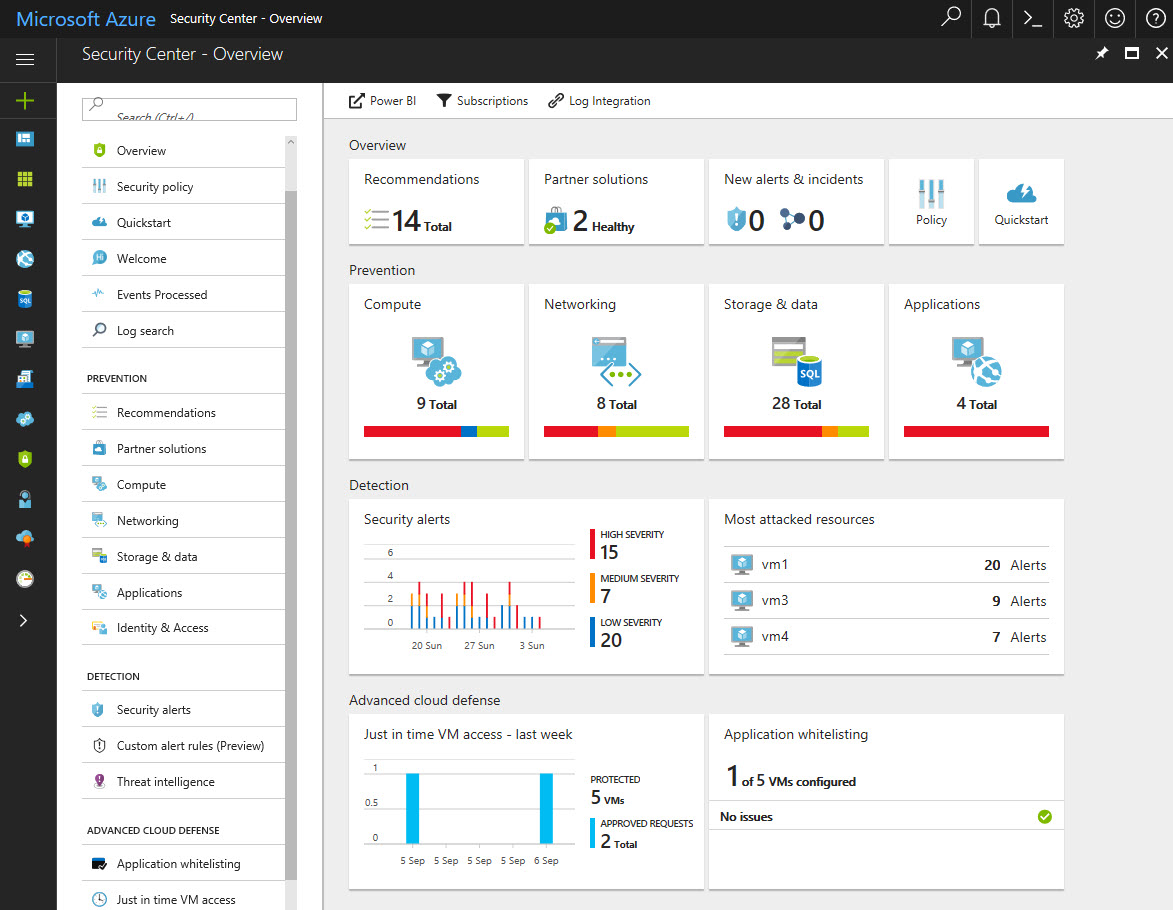Click the Power BI toolbar button
Viewport: 1173px width, 910px height.
point(382,100)
